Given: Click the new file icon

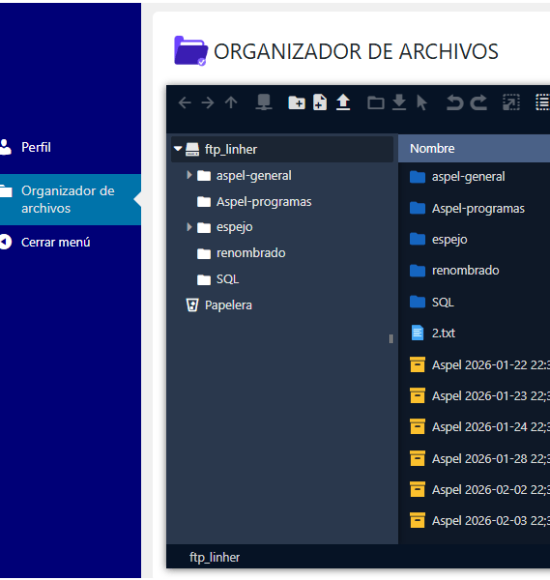Looking at the screenshot, I should [320, 102].
